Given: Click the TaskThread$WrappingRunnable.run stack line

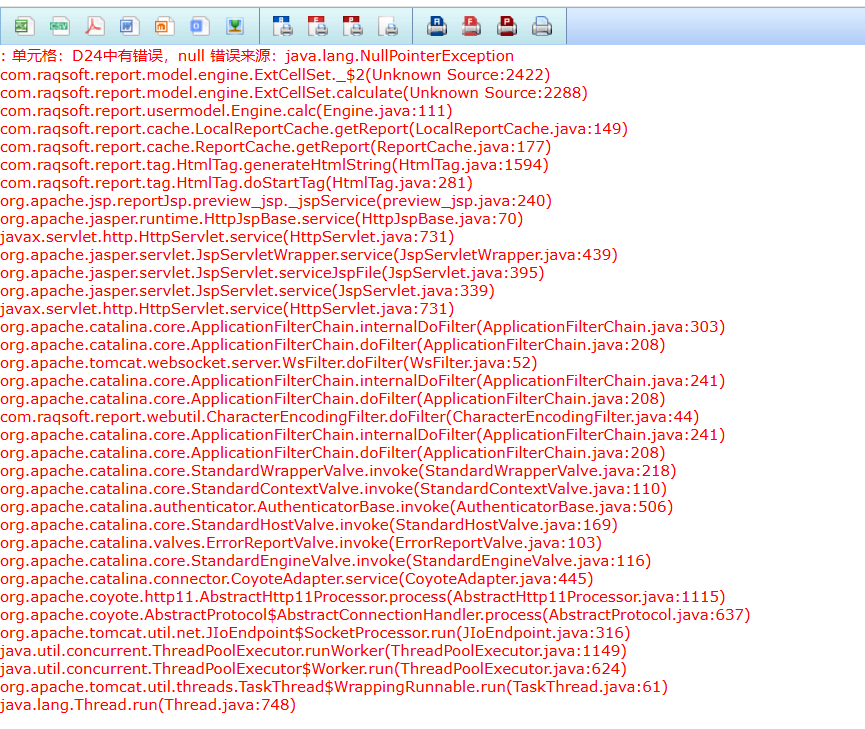Looking at the screenshot, I should [334, 687].
